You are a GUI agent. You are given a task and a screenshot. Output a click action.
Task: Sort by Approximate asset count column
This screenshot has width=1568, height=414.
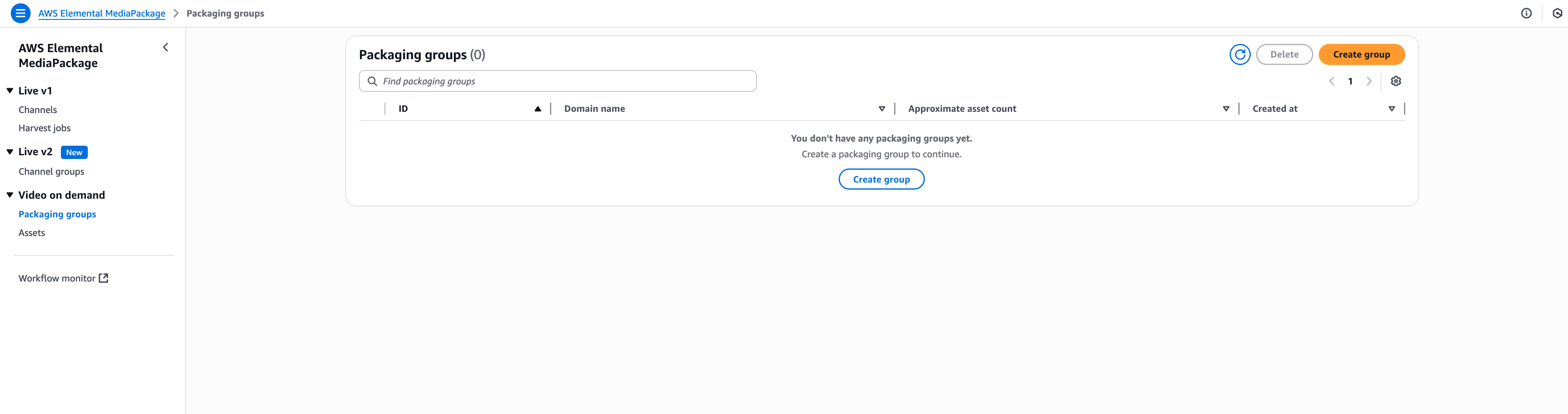click(1226, 109)
